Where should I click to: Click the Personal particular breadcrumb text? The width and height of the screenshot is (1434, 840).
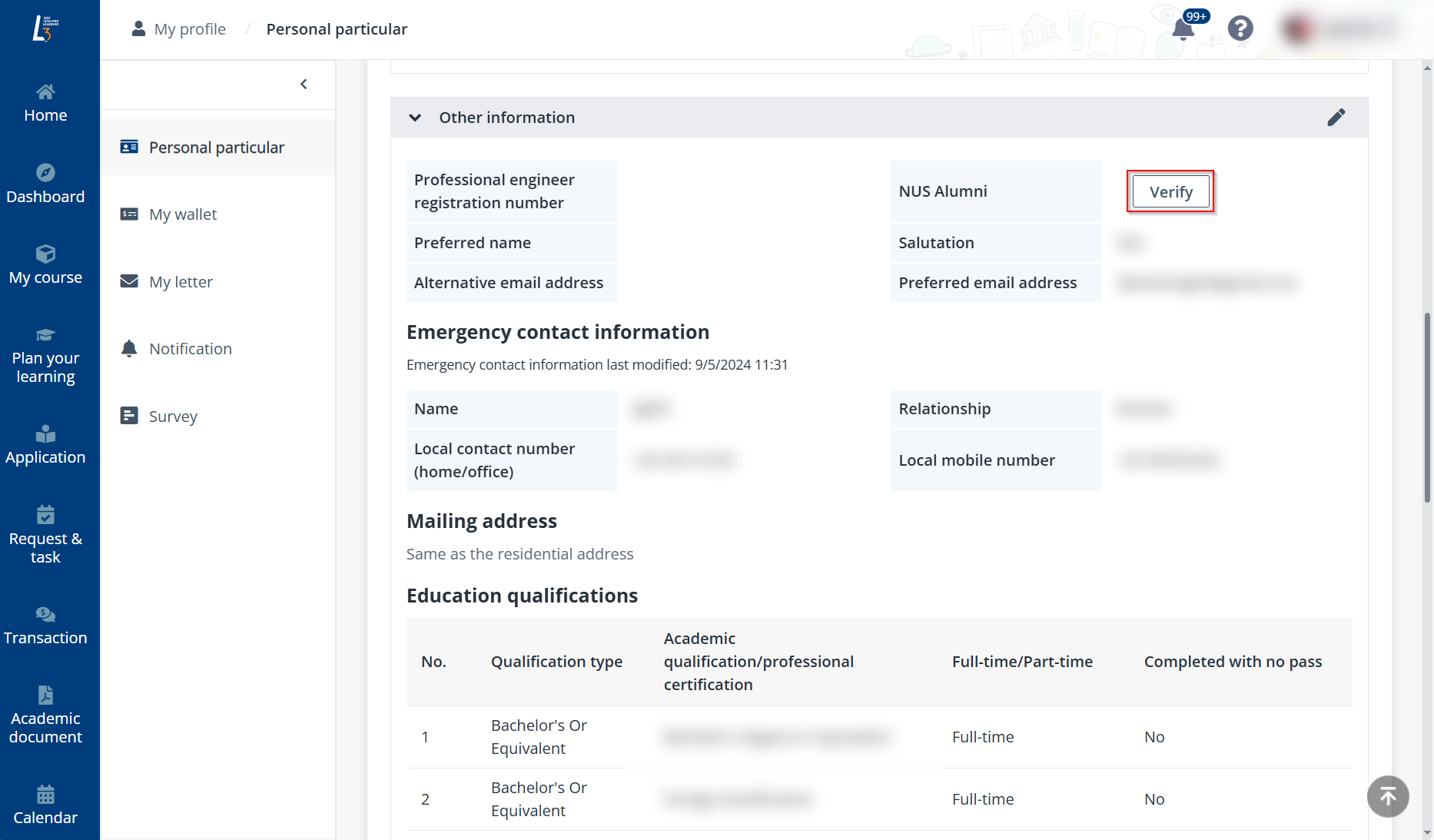coord(337,29)
